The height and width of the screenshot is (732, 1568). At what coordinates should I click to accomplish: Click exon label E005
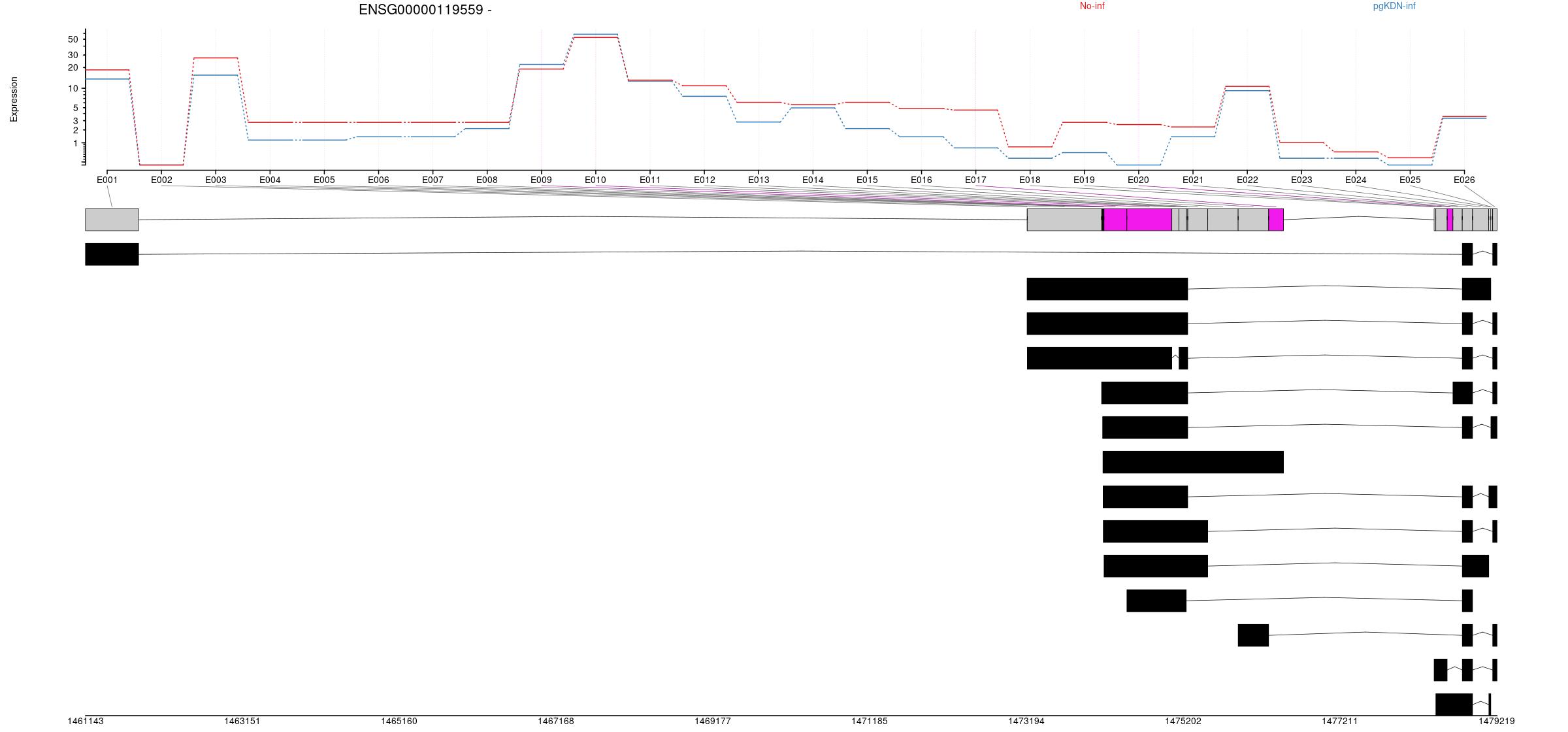324,180
